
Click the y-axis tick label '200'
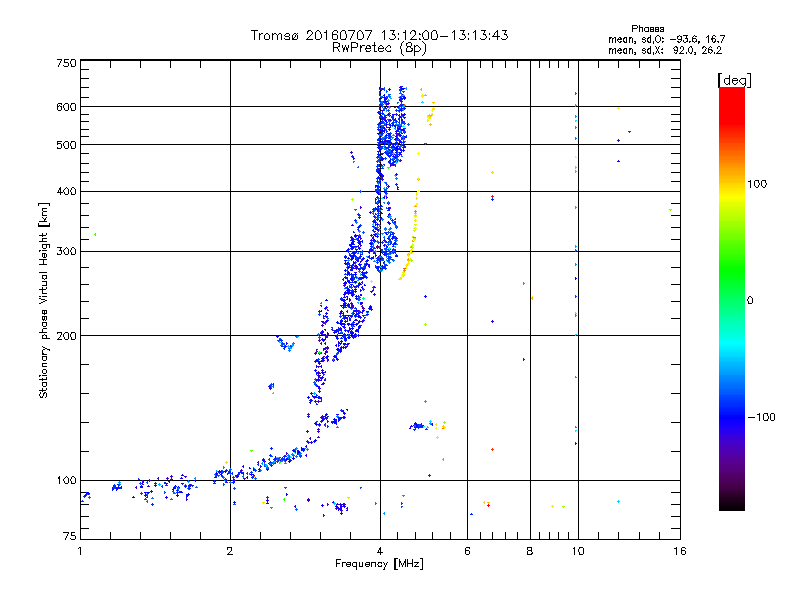(66, 336)
